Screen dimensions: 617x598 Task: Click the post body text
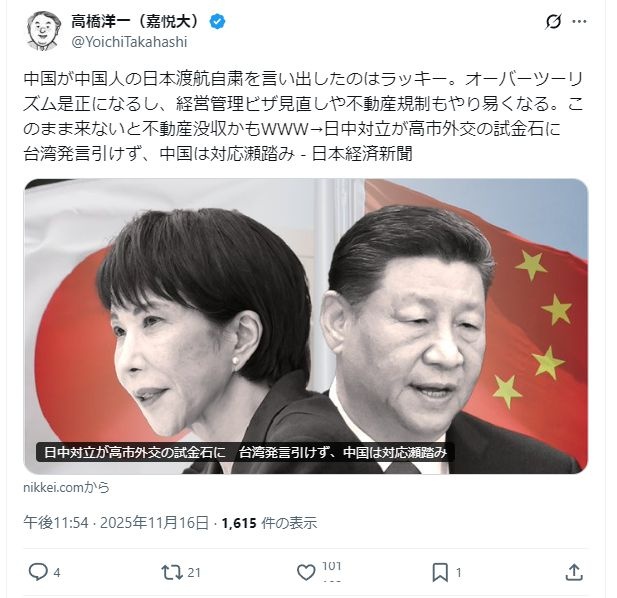click(x=303, y=116)
